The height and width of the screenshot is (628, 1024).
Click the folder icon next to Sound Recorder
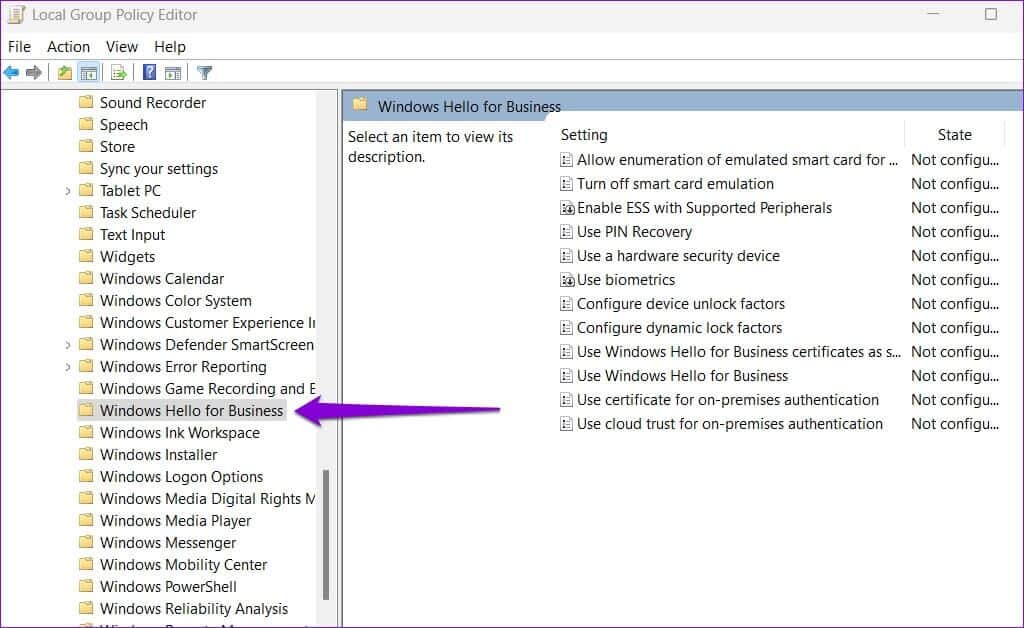click(x=86, y=102)
